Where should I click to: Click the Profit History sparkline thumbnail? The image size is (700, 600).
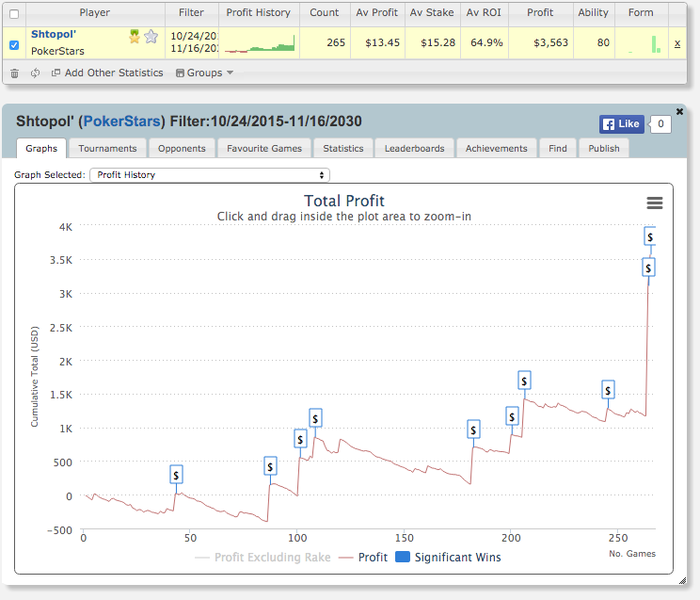[260, 44]
